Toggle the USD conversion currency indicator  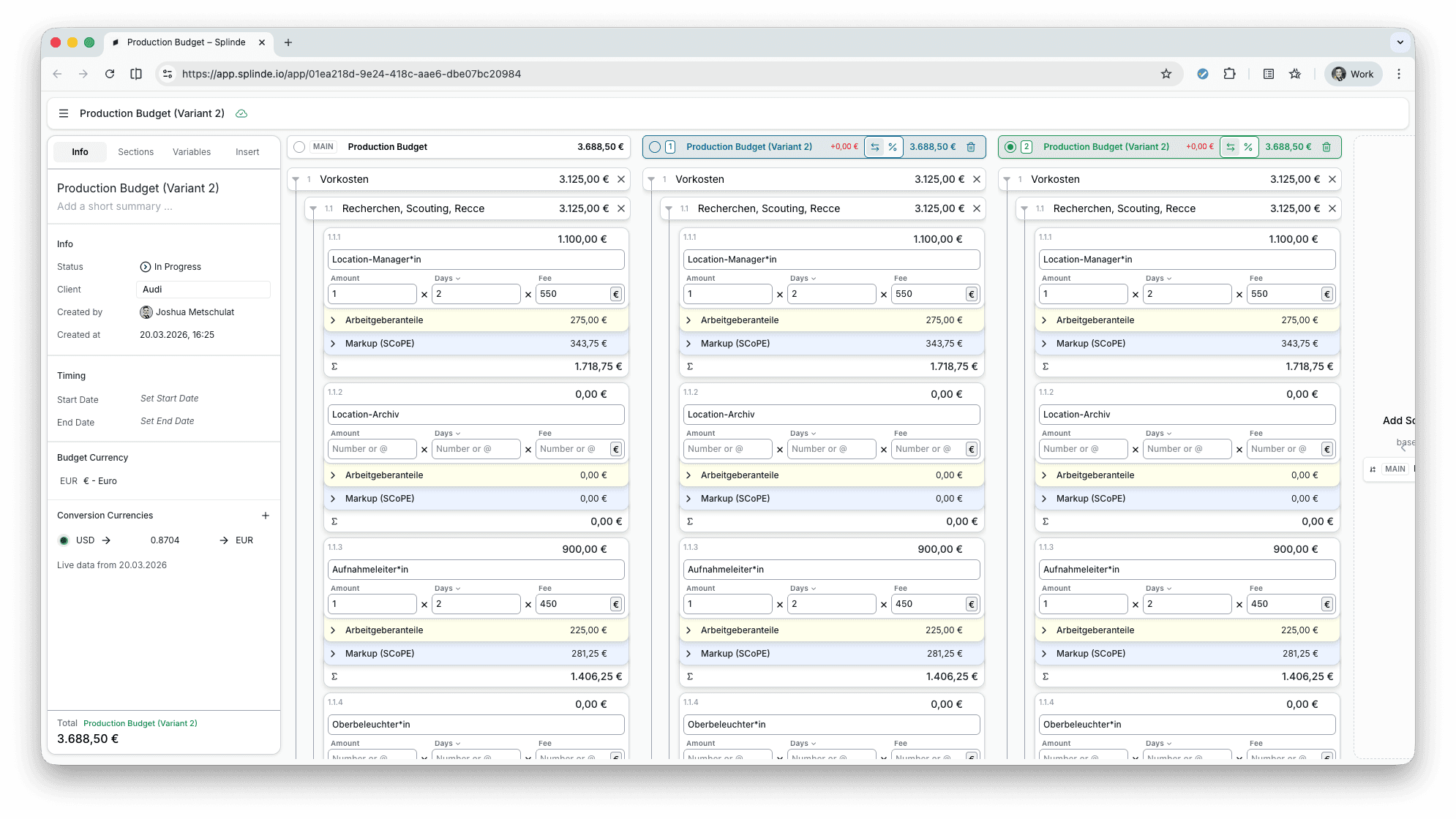64,540
